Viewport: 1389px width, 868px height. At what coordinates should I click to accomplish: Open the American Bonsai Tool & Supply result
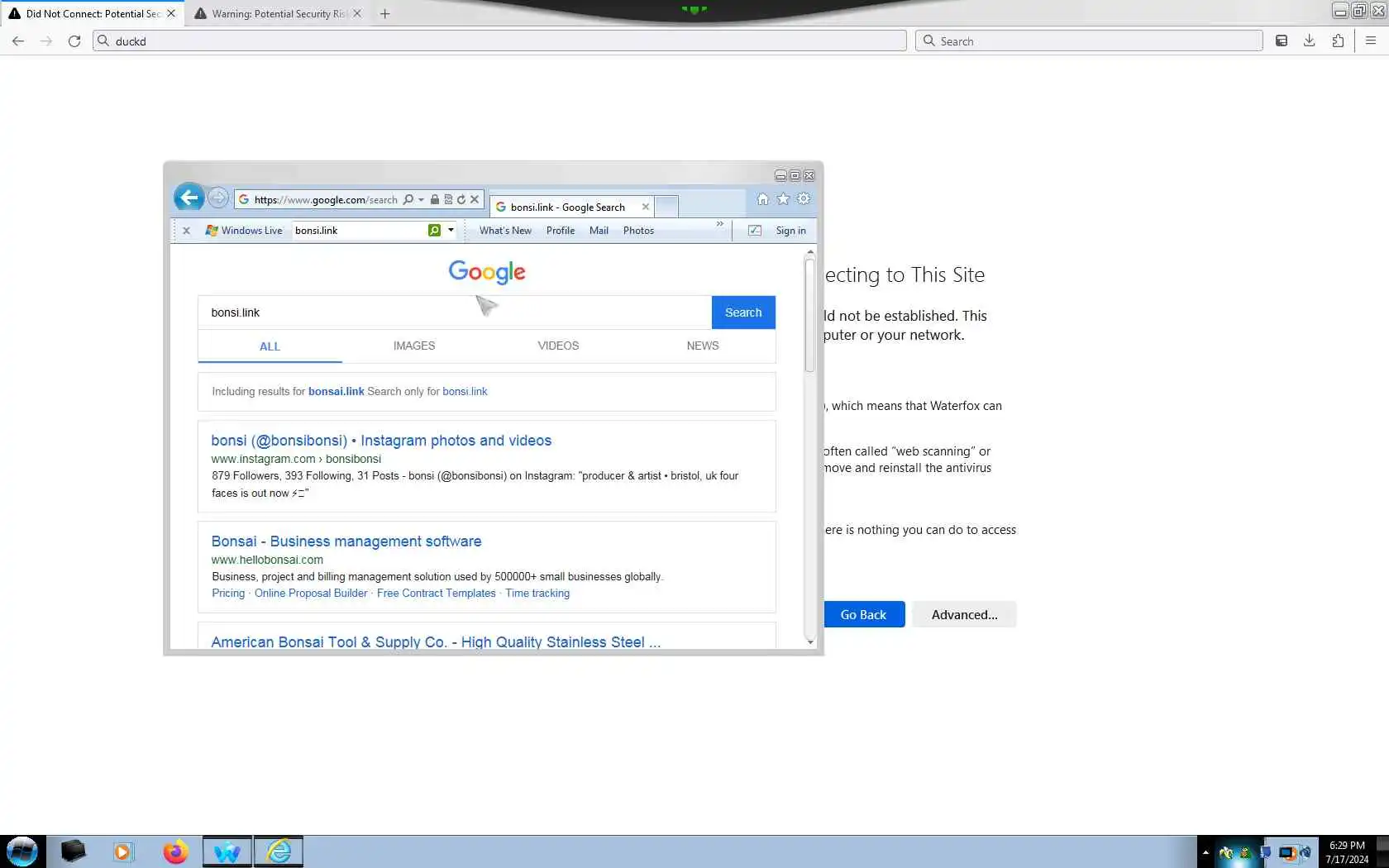pyautogui.click(x=436, y=642)
